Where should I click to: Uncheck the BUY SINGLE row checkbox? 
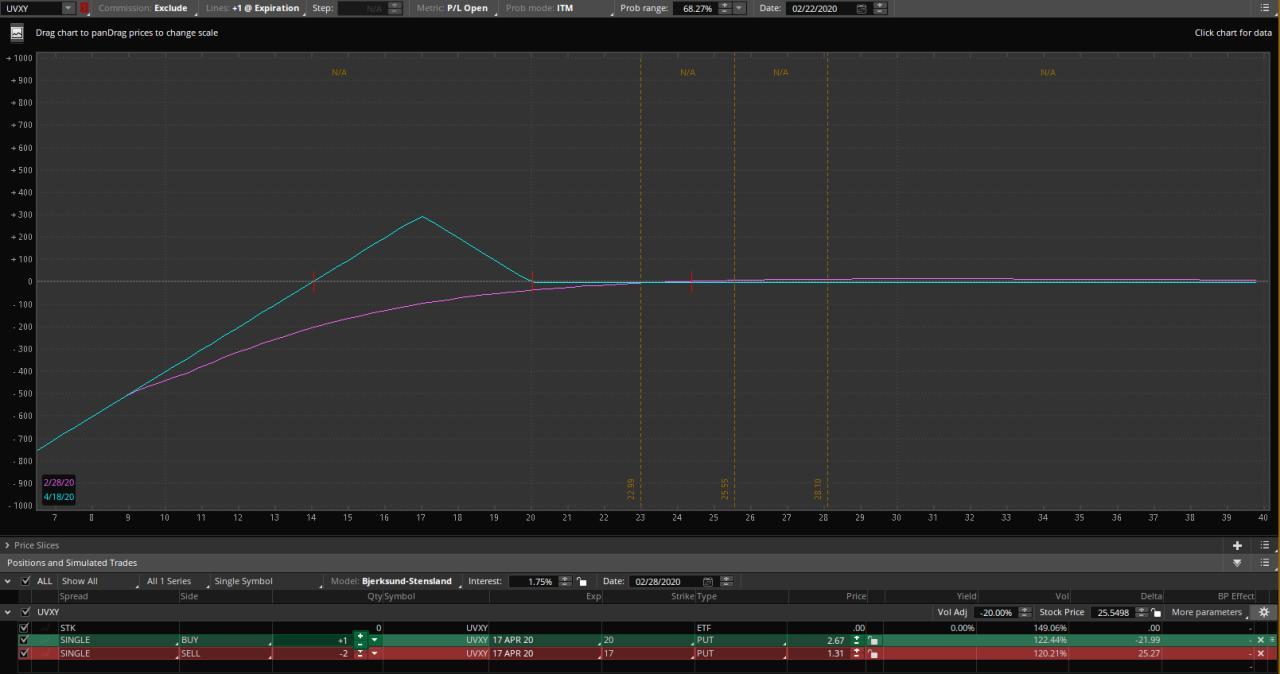pyautogui.click(x=22, y=639)
